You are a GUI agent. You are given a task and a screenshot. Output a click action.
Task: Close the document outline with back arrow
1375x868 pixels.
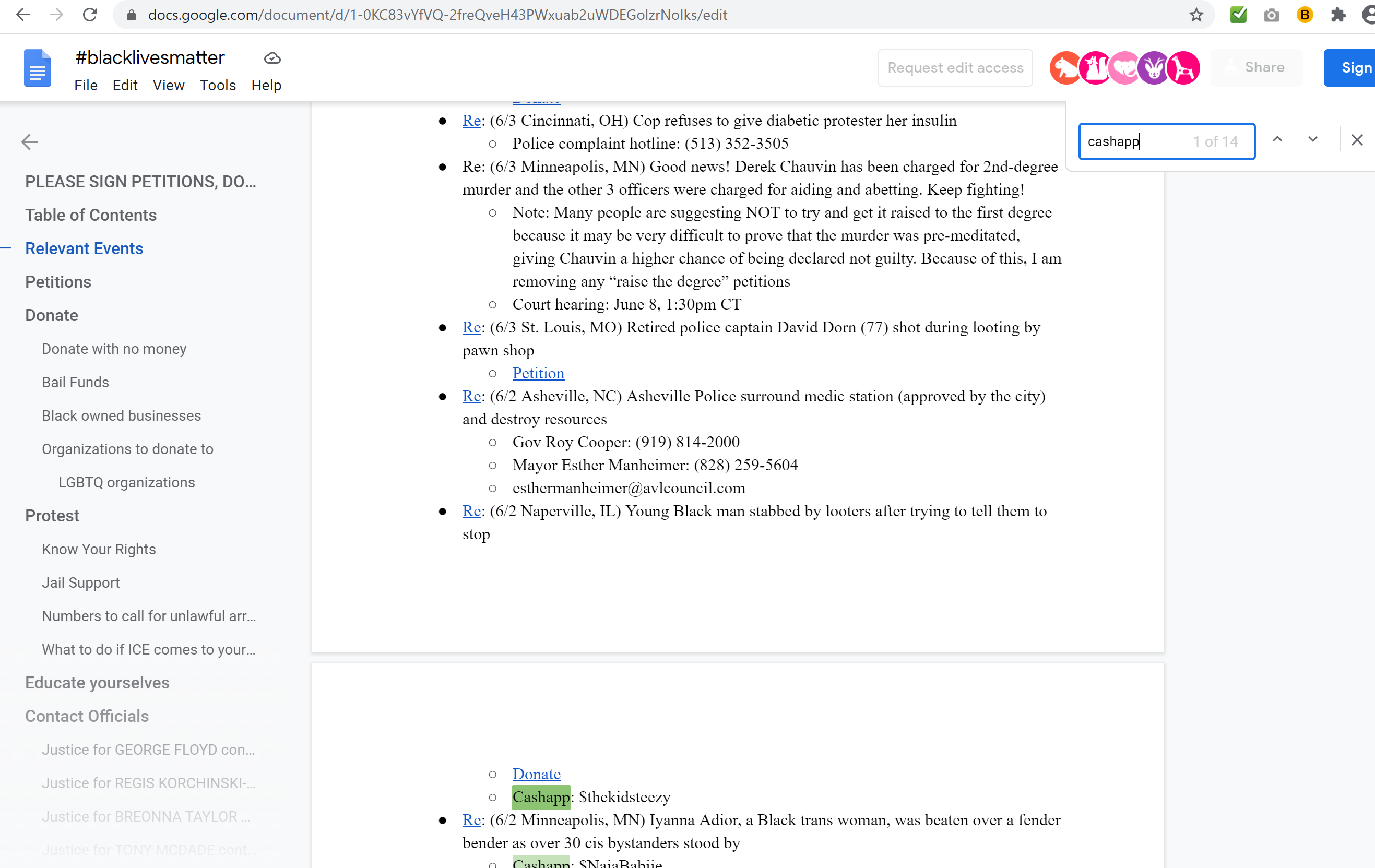click(x=29, y=141)
